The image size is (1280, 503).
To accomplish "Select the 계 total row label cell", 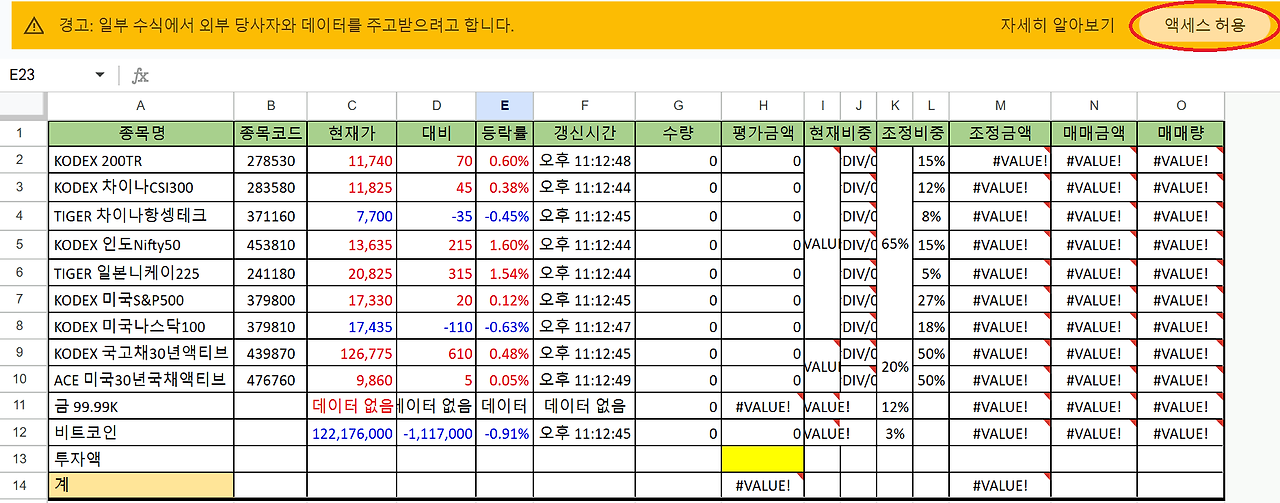I will (141, 485).
